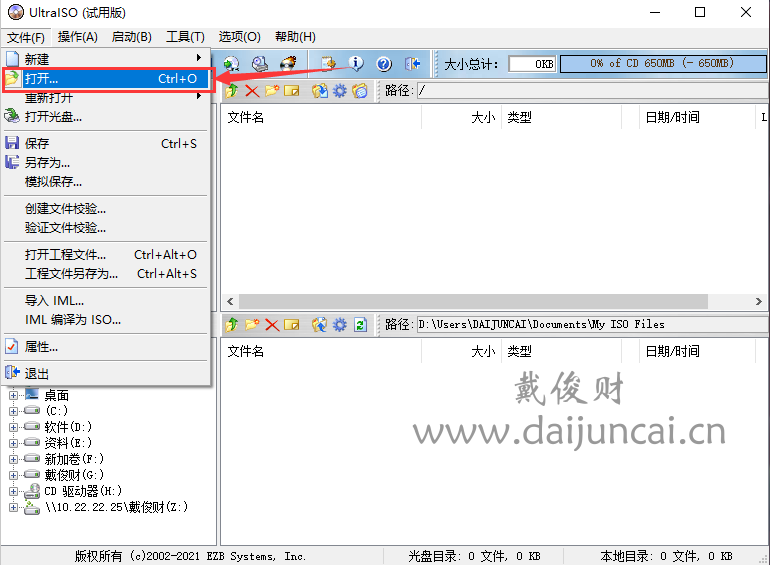Click the image path field showing /
The width and height of the screenshot is (770, 565).
592,90
